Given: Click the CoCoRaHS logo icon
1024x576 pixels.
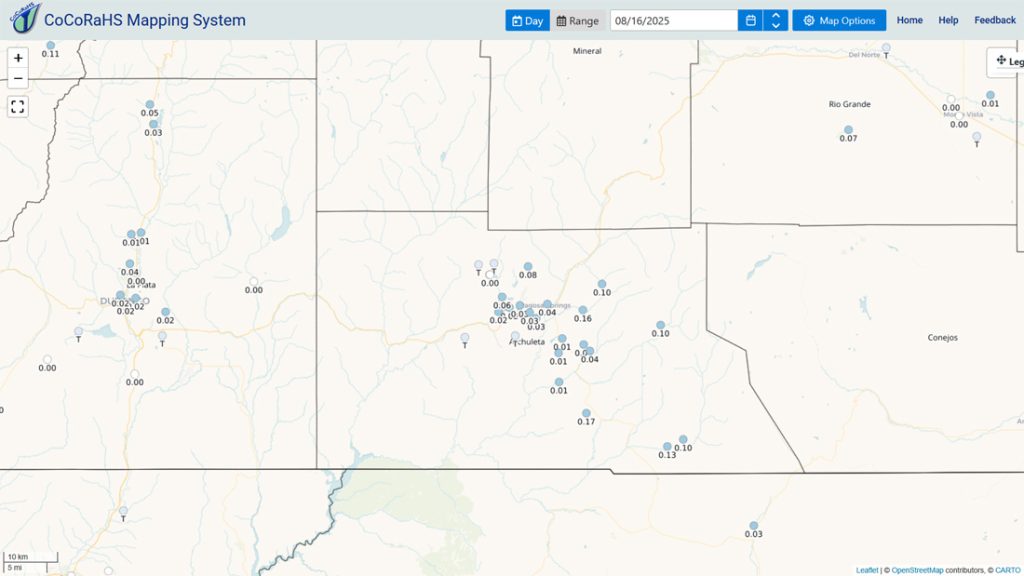Looking at the screenshot, I should [25, 18].
